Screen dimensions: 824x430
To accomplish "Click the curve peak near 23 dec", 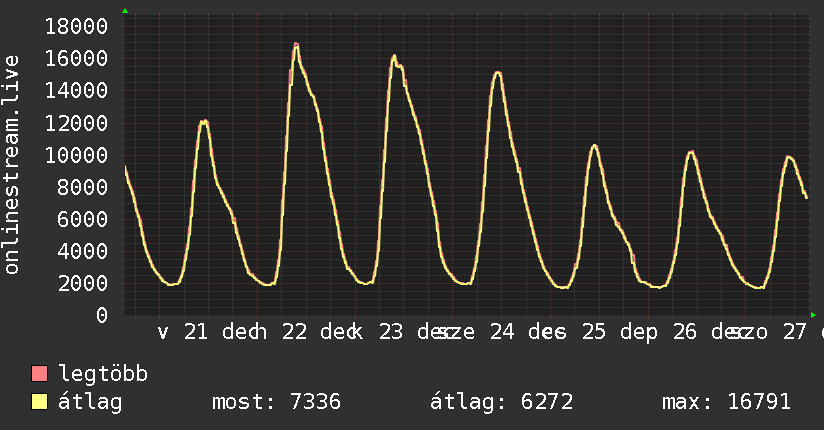I will (x=394, y=57).
